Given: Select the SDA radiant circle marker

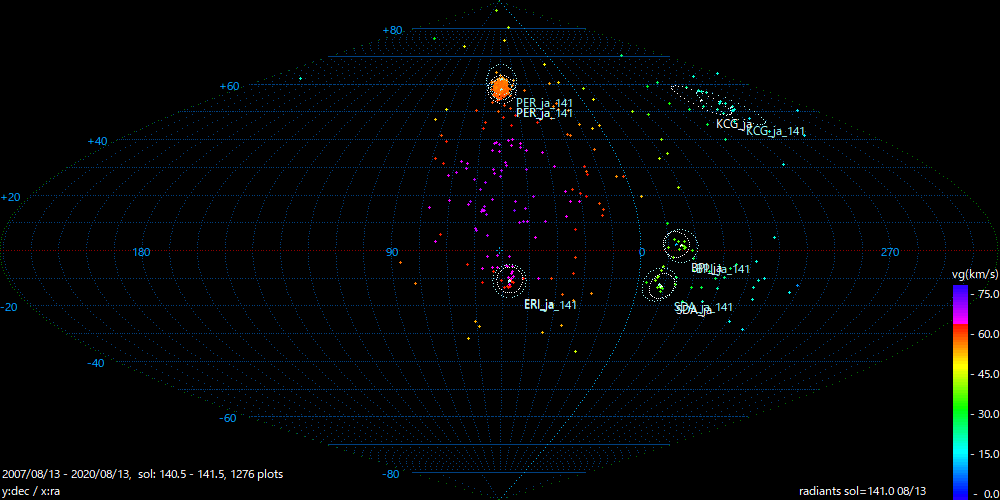Looking at the screenshot, I should 660,284.
